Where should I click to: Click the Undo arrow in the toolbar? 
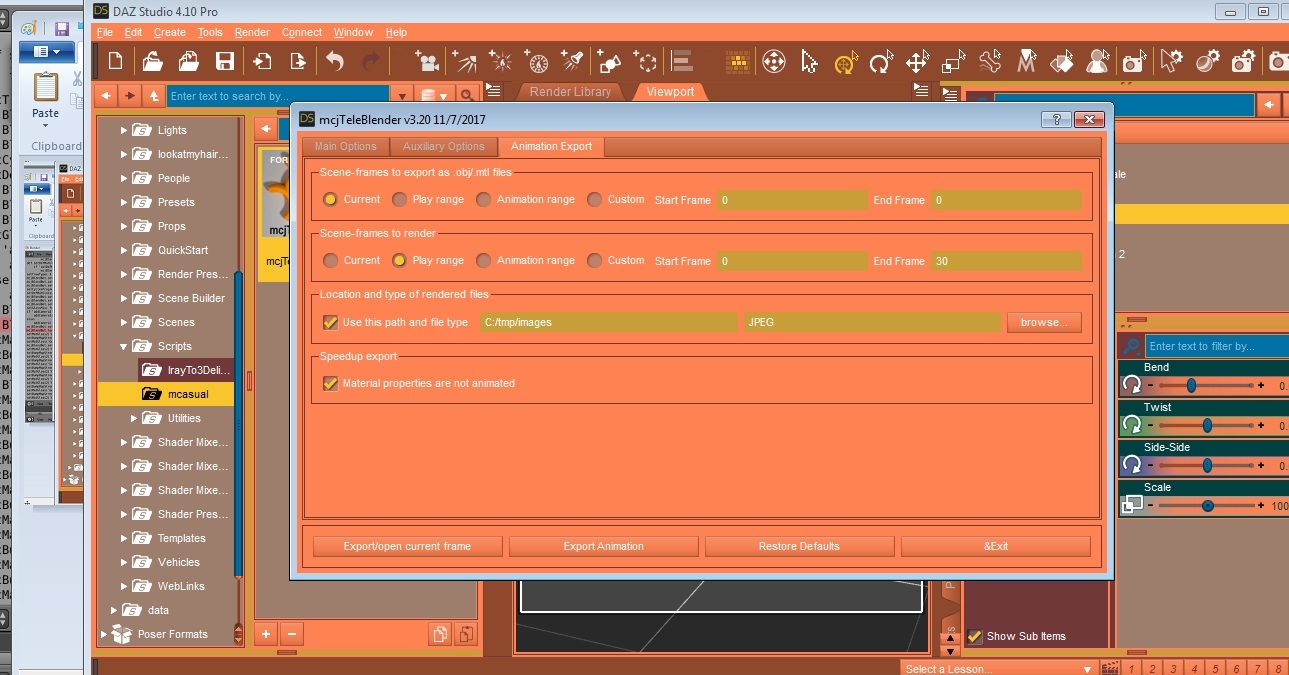pyautogui.click(x=334, y=61)
